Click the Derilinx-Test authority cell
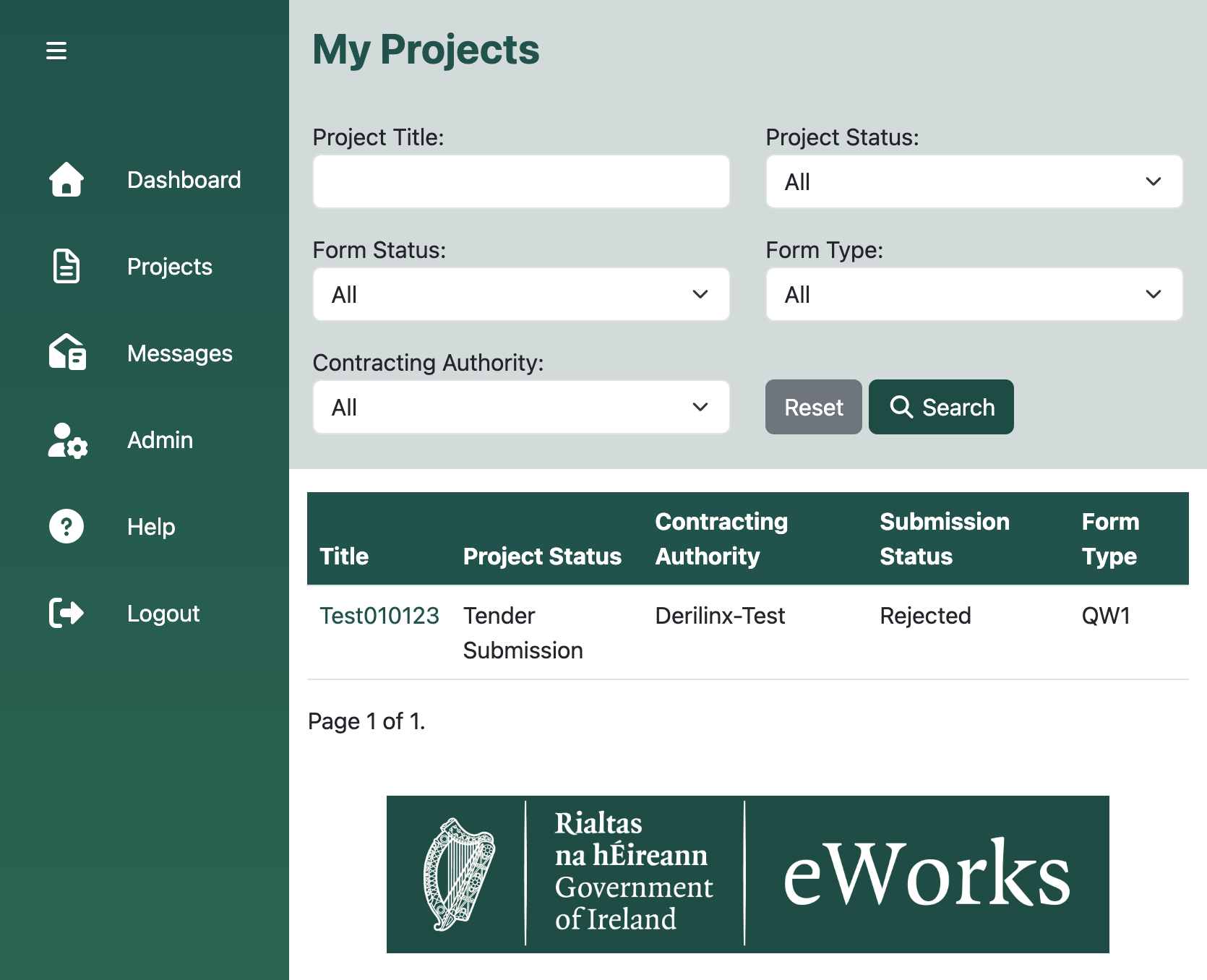The width and height of the screenshot is (1207, 980). pyautogui.click(x=720, y=616)
